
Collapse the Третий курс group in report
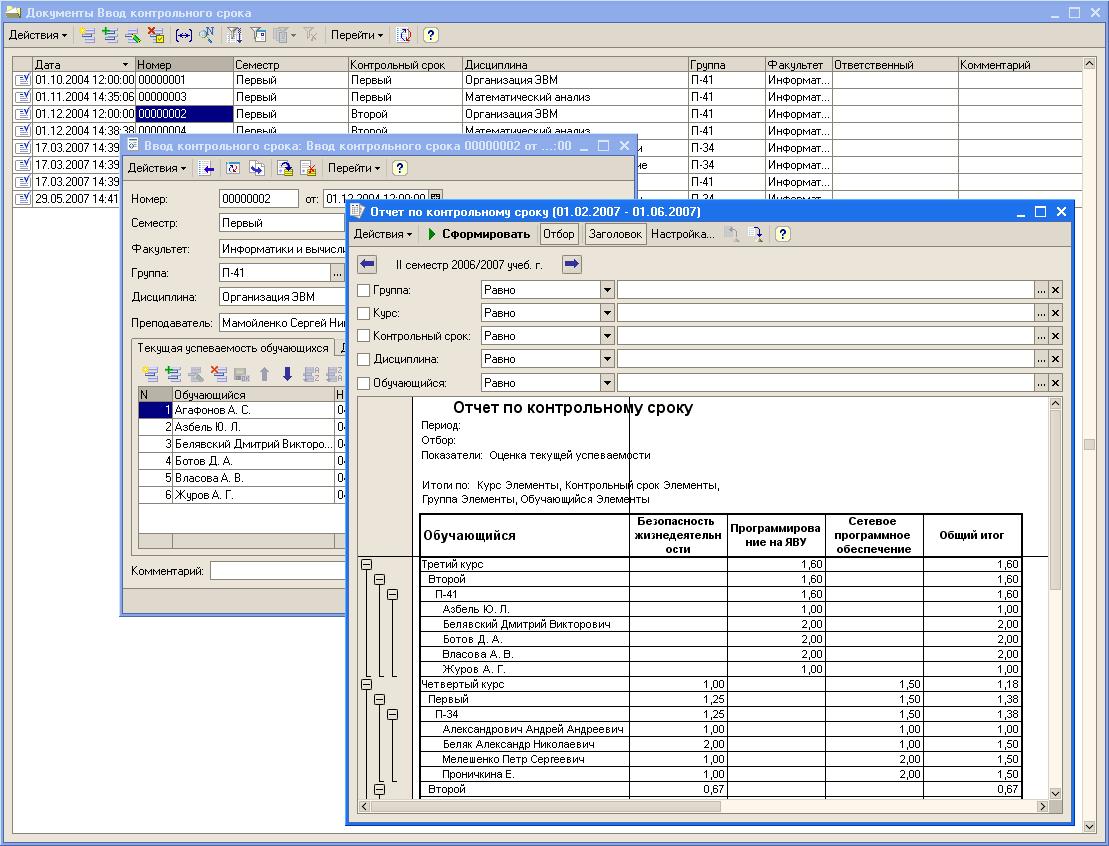(x=366, y=564)
